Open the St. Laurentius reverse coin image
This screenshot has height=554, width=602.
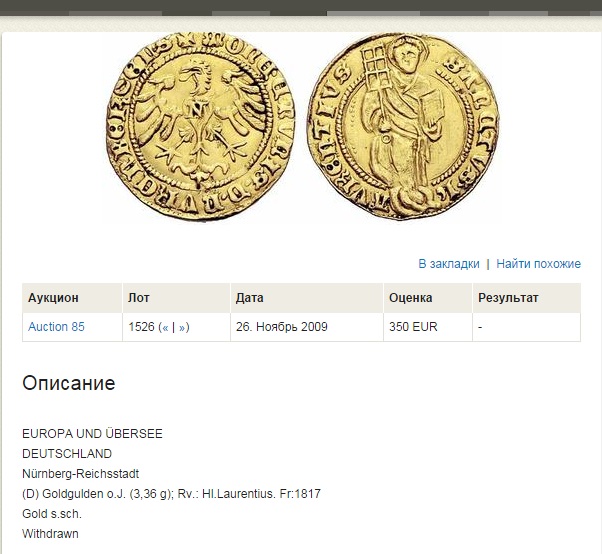[403, 127]
